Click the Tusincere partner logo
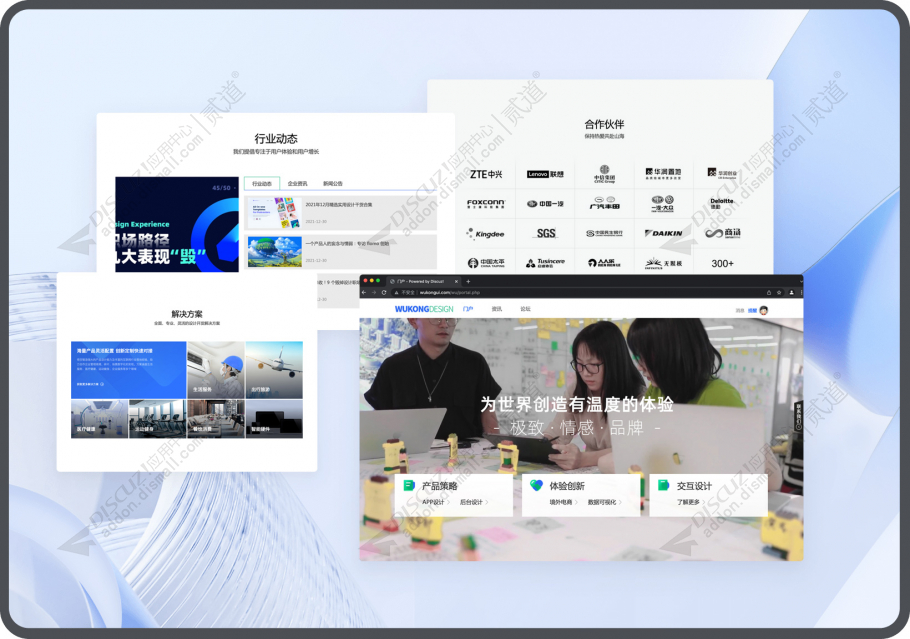 545,263
